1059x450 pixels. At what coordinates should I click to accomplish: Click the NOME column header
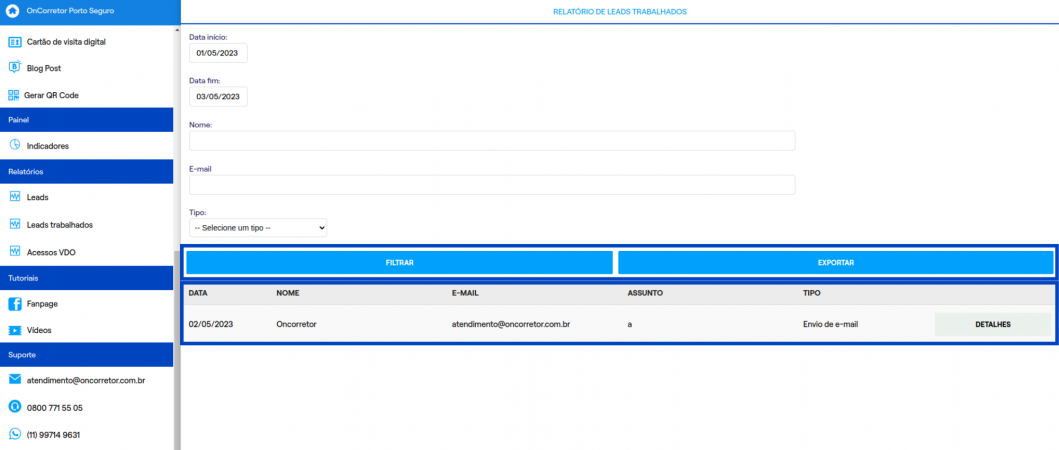click(288, 294)
